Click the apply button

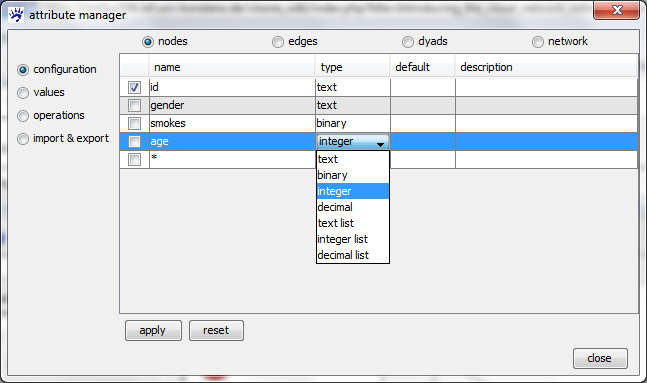pyautogui.click(x=153, y=331)
